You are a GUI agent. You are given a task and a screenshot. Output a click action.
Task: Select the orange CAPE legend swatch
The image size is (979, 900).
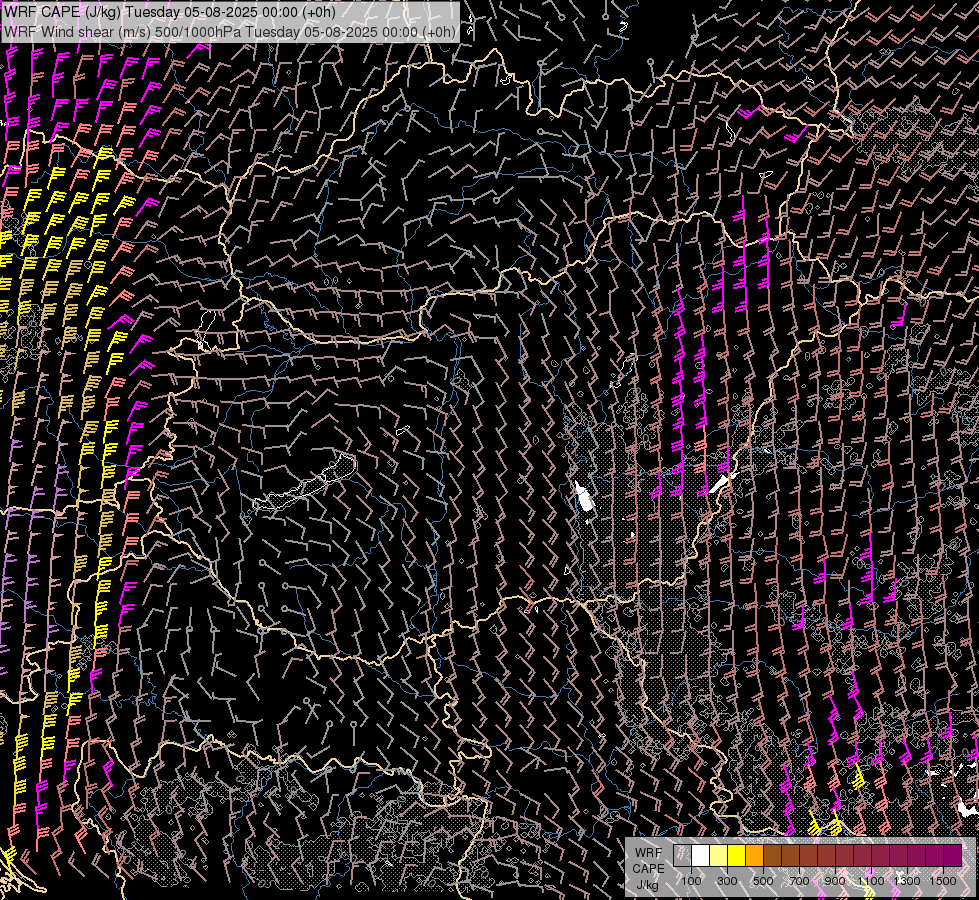click(754, 856)
